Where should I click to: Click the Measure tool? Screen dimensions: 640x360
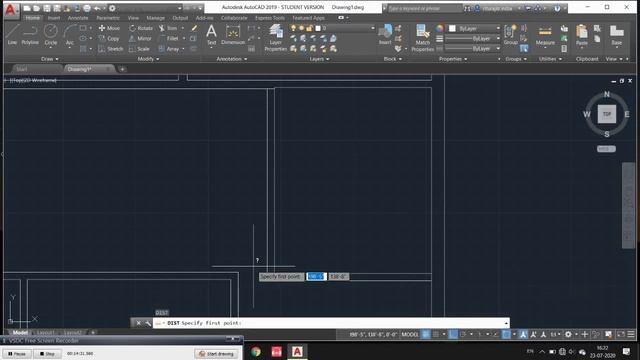pyautogui.click(x=545, y=35)
